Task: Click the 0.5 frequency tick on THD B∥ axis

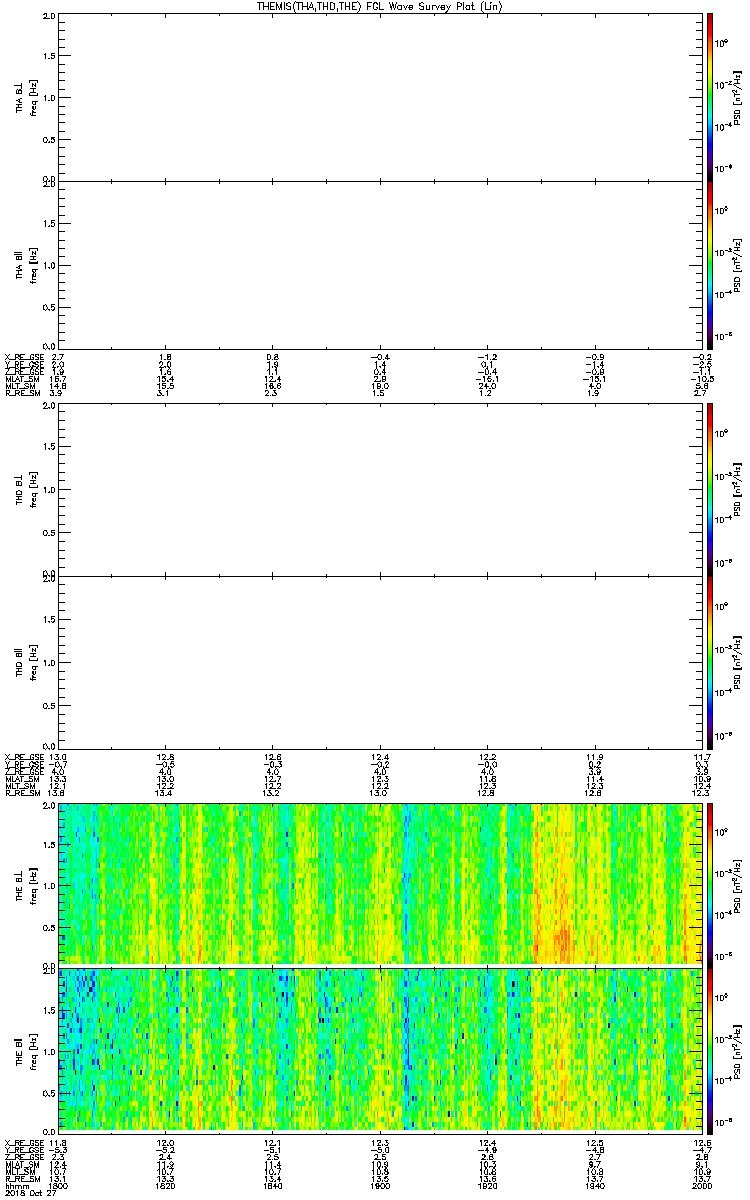Action: pyautogui.click(x=50, y=705)
